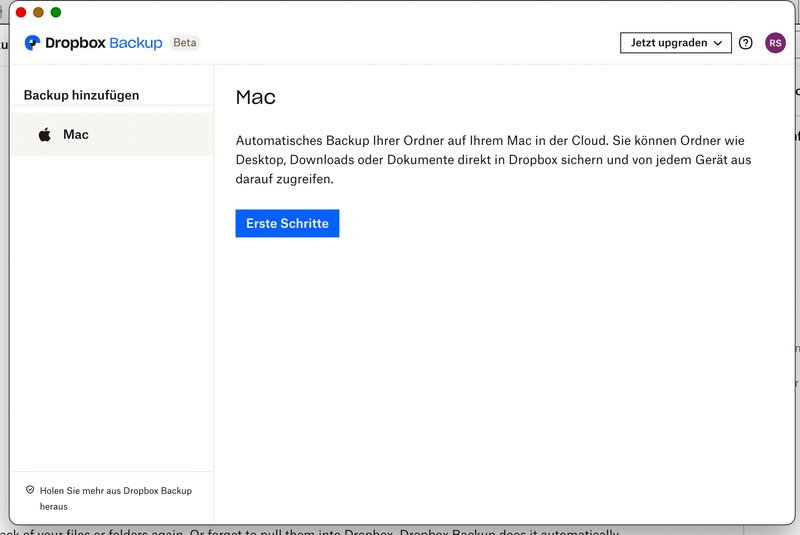Image resolution: width=800 pixels, height=535 pixels.
Task: Click the shield icon in the sidebar footer
Action: [x=30, y=491]
